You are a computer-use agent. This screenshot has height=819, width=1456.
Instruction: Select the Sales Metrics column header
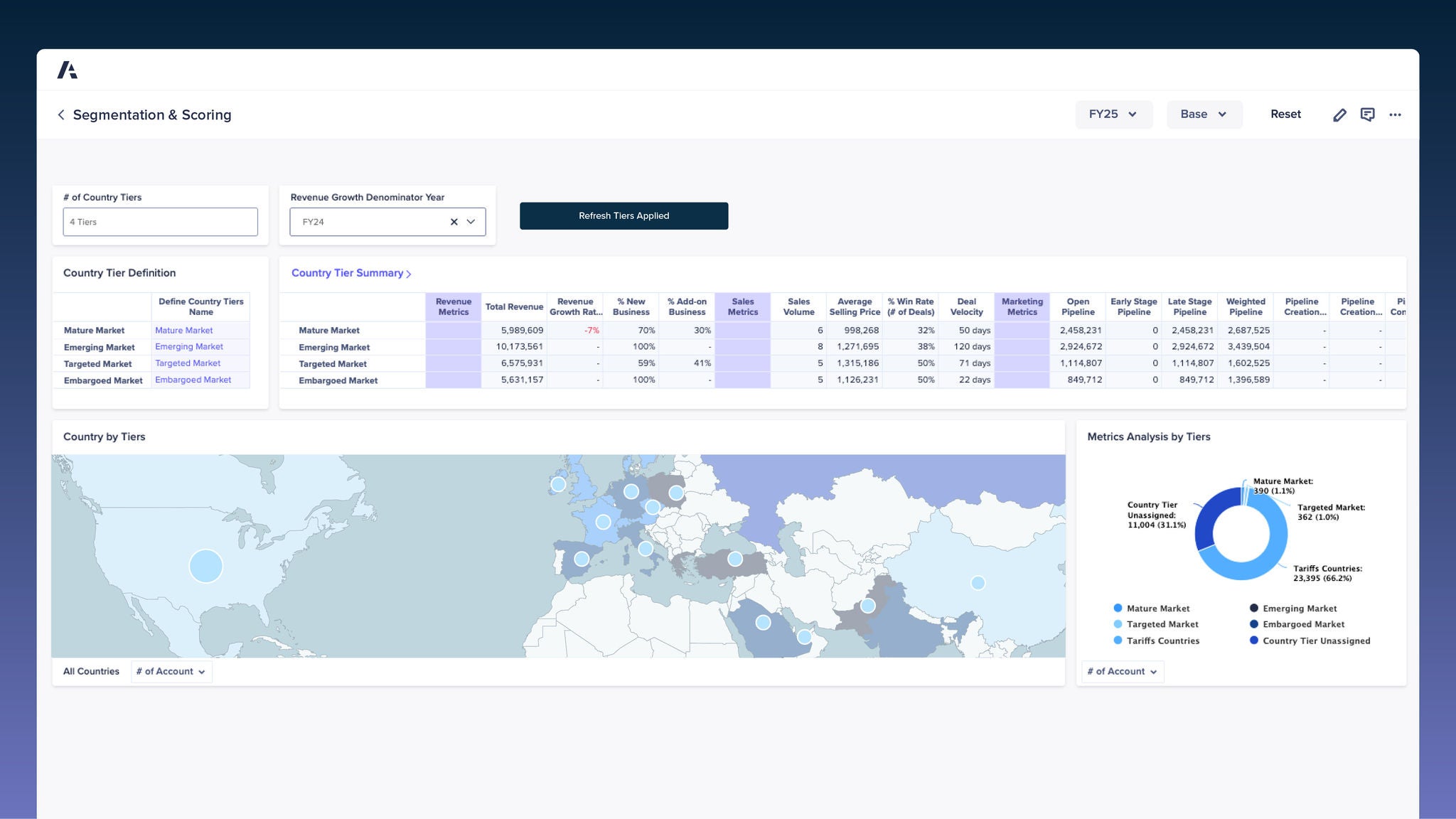pyautogui.click(x=742, y=307)
